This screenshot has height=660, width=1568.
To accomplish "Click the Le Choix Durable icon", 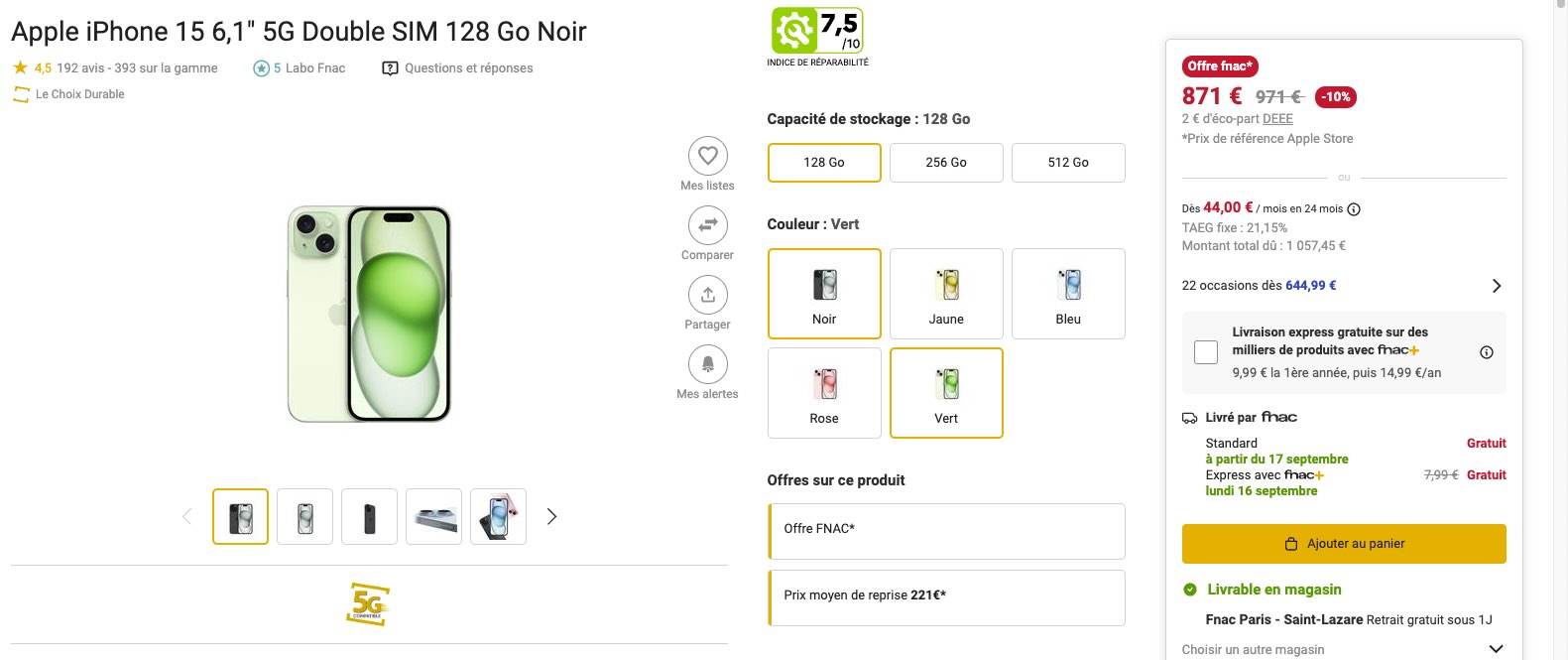I will tap(21, 94).
